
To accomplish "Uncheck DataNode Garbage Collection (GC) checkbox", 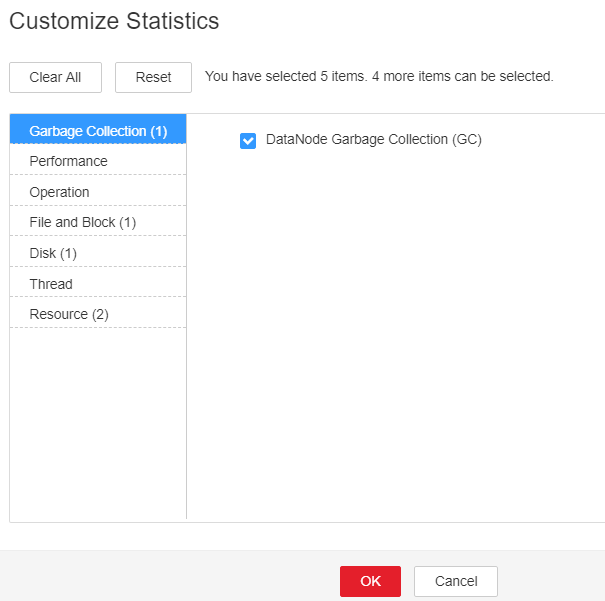I will coord(248,141).
